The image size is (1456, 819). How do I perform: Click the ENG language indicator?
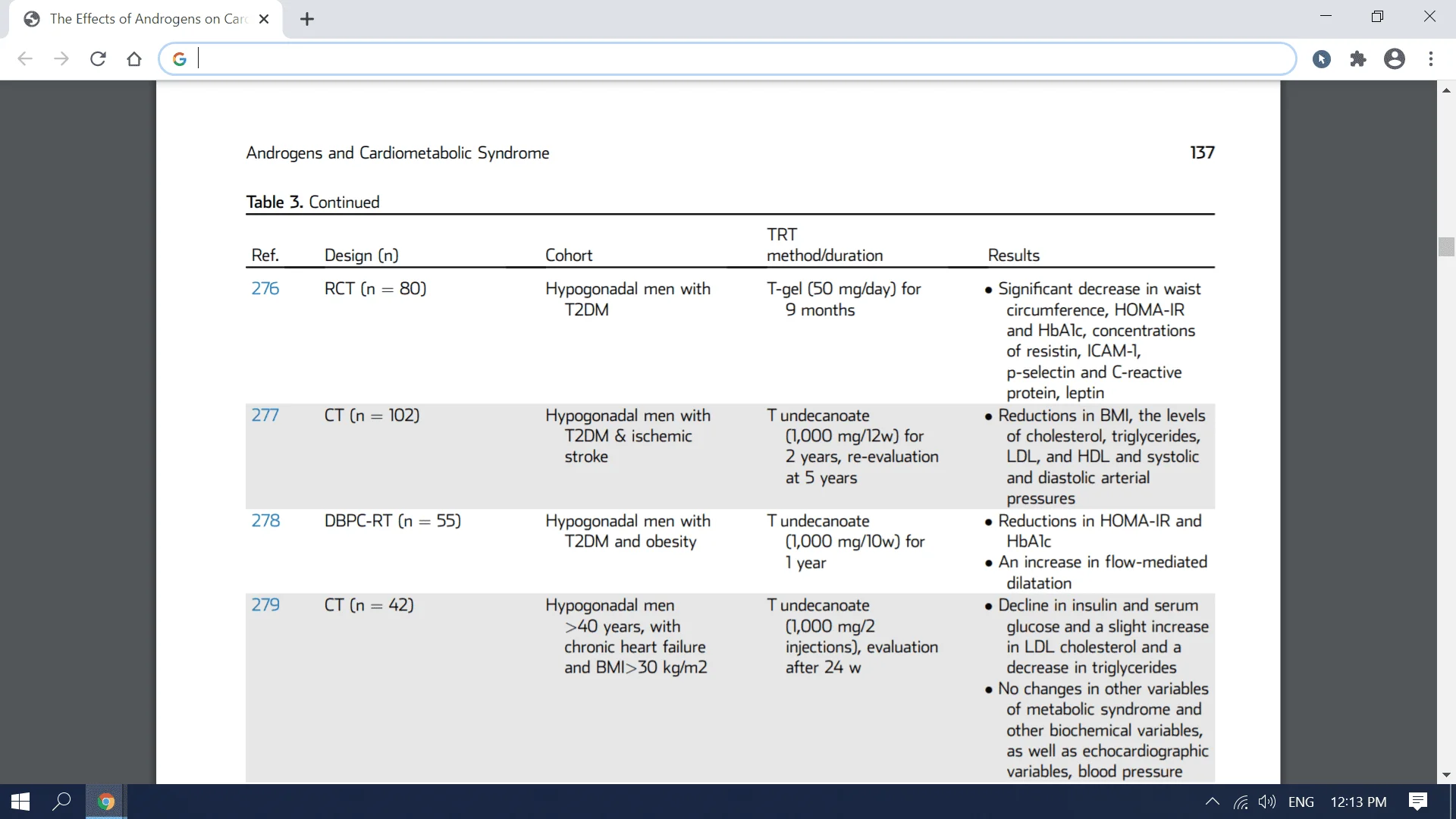click(1301, 802)
